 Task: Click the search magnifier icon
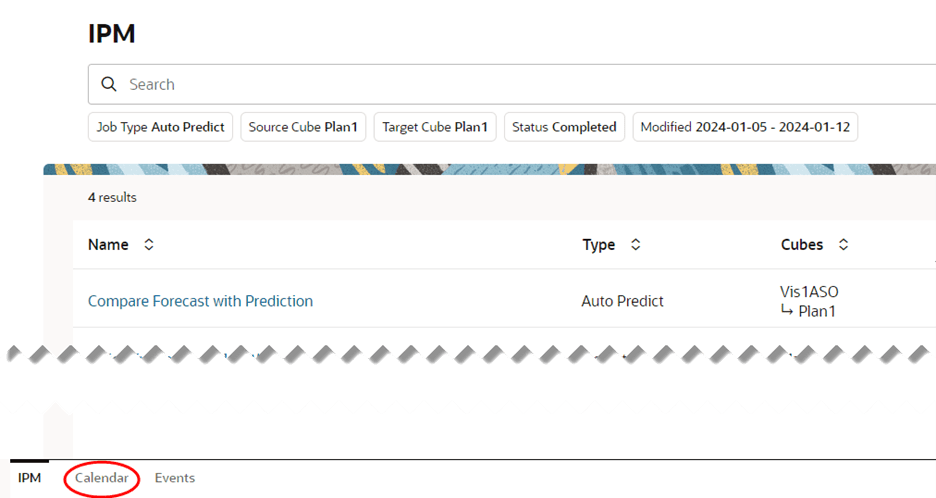[108, 85]
